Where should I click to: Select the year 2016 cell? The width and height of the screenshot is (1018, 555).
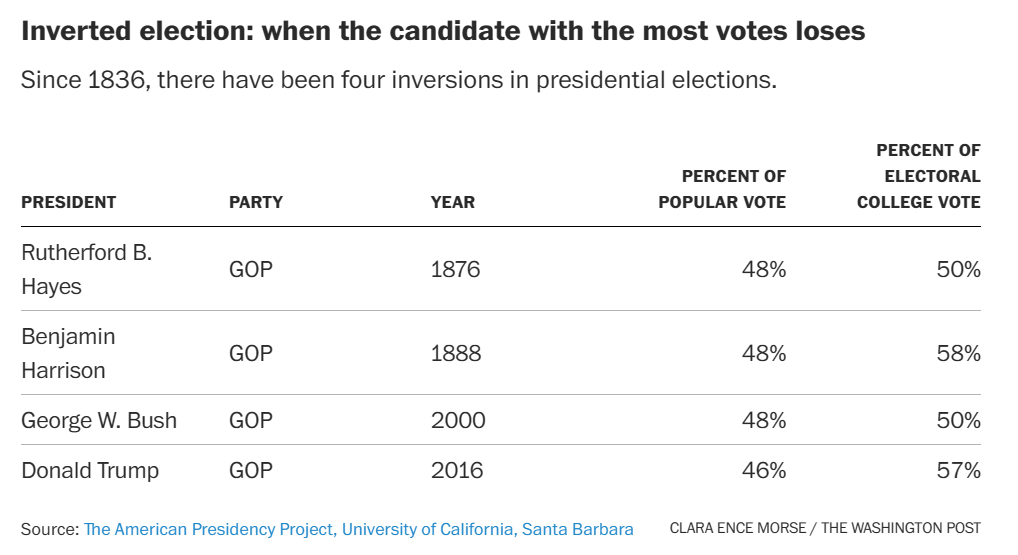[x=457, y=470]
